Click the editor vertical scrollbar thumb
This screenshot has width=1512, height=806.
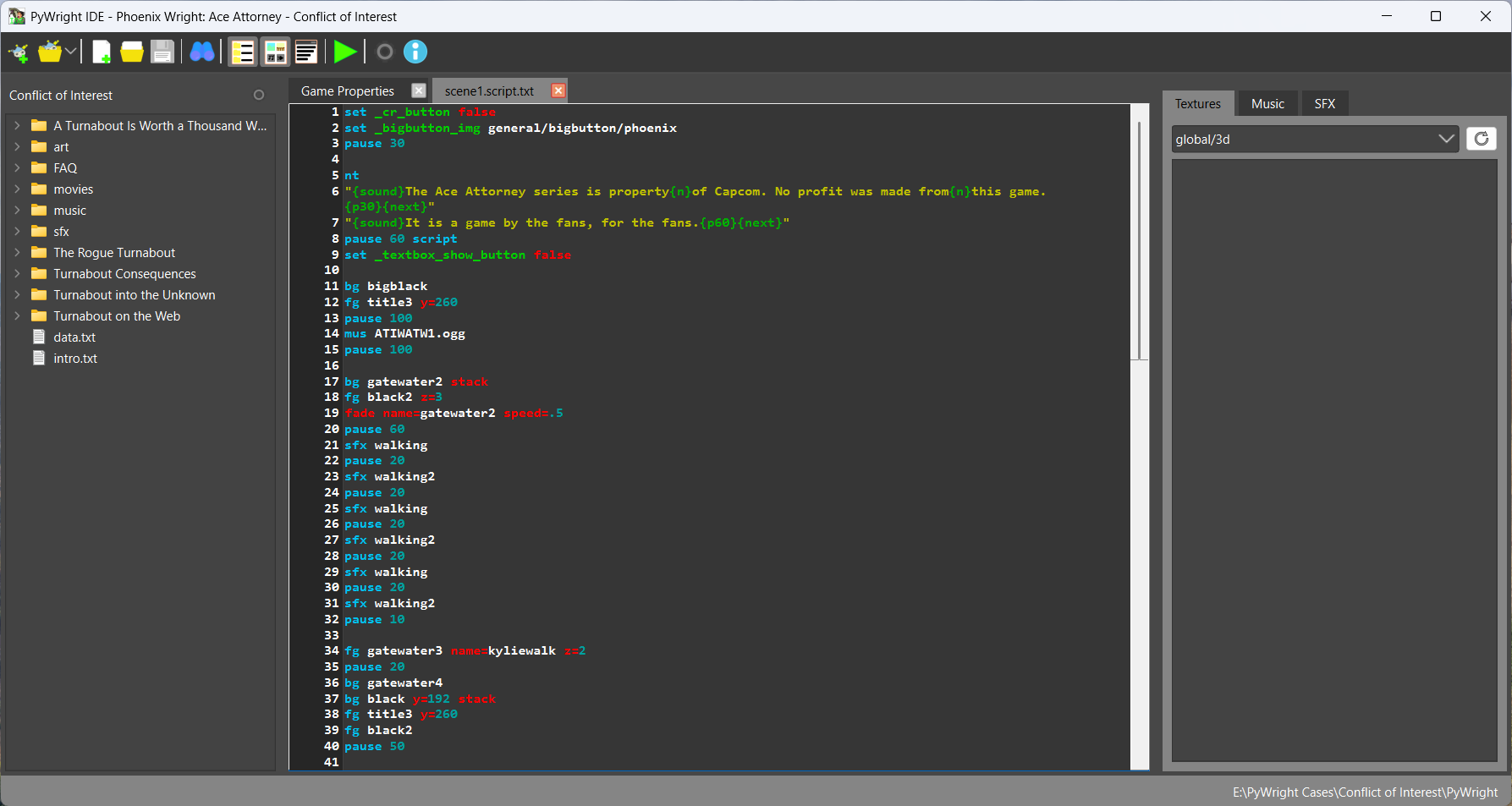(x=1139, y=240)
